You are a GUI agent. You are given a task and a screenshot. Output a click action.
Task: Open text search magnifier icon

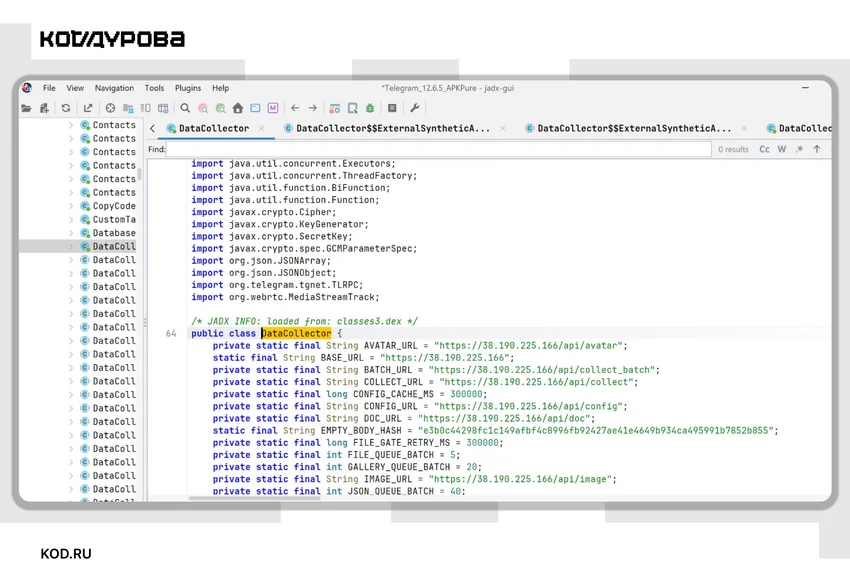click(185, 108)
